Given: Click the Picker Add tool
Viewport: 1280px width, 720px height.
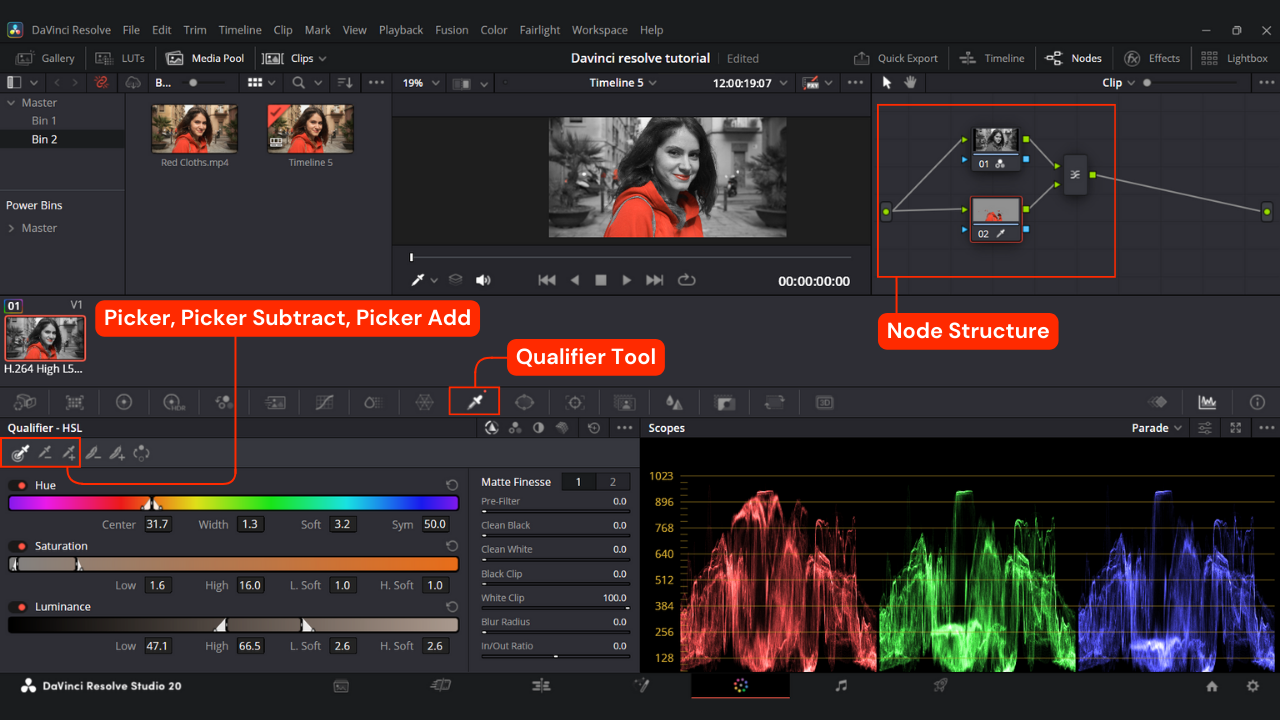Looking at the screenshot, I should (x=69, y=453).
